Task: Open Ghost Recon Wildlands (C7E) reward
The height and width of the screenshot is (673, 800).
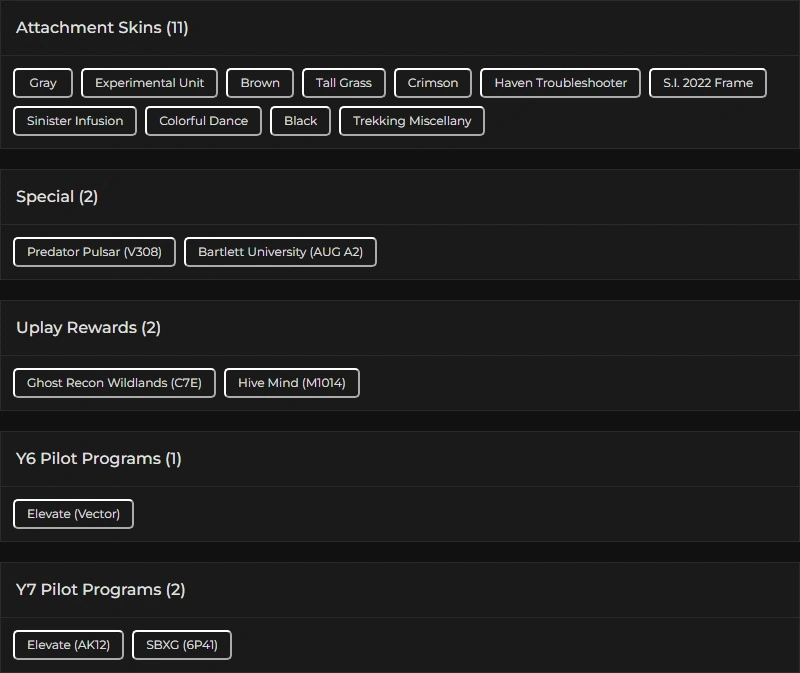Action: [x=114, y=383]
